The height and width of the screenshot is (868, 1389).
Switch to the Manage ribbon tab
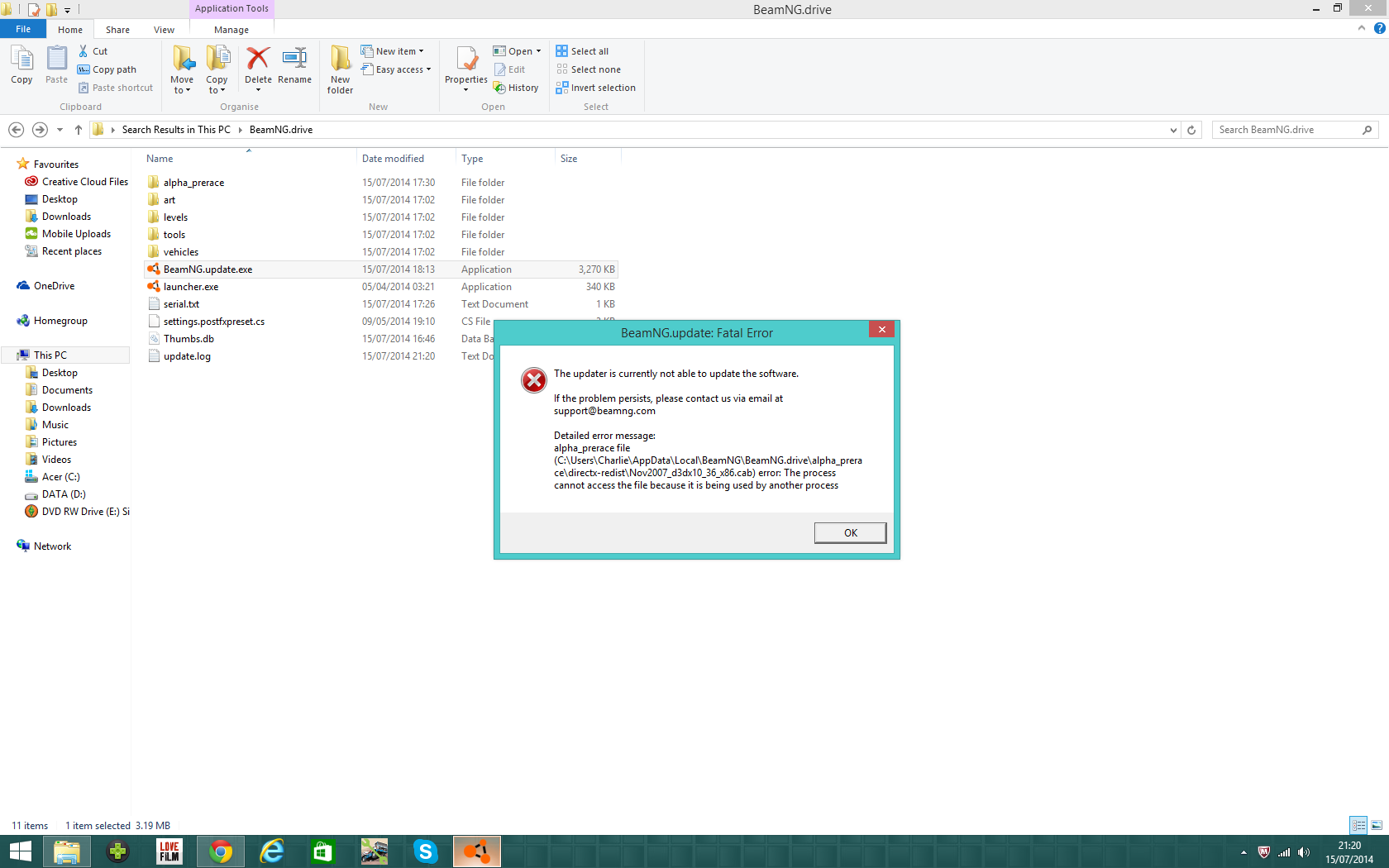click(231, 30)
